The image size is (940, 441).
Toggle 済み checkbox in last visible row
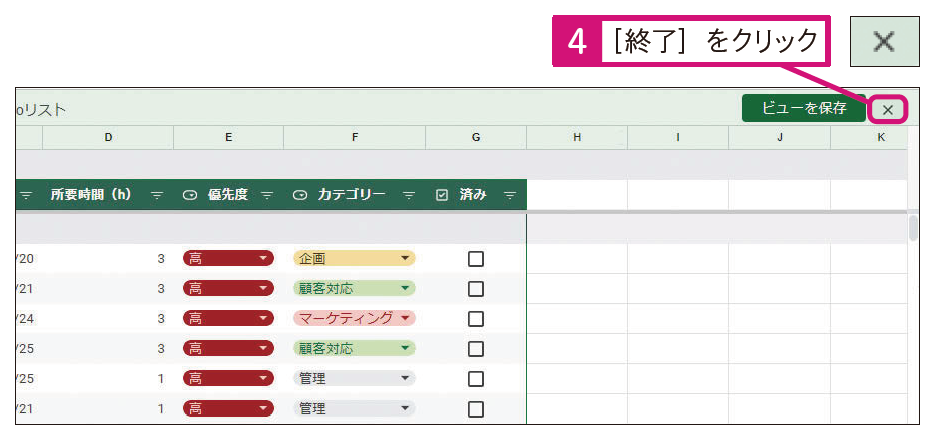pos(476,409)
